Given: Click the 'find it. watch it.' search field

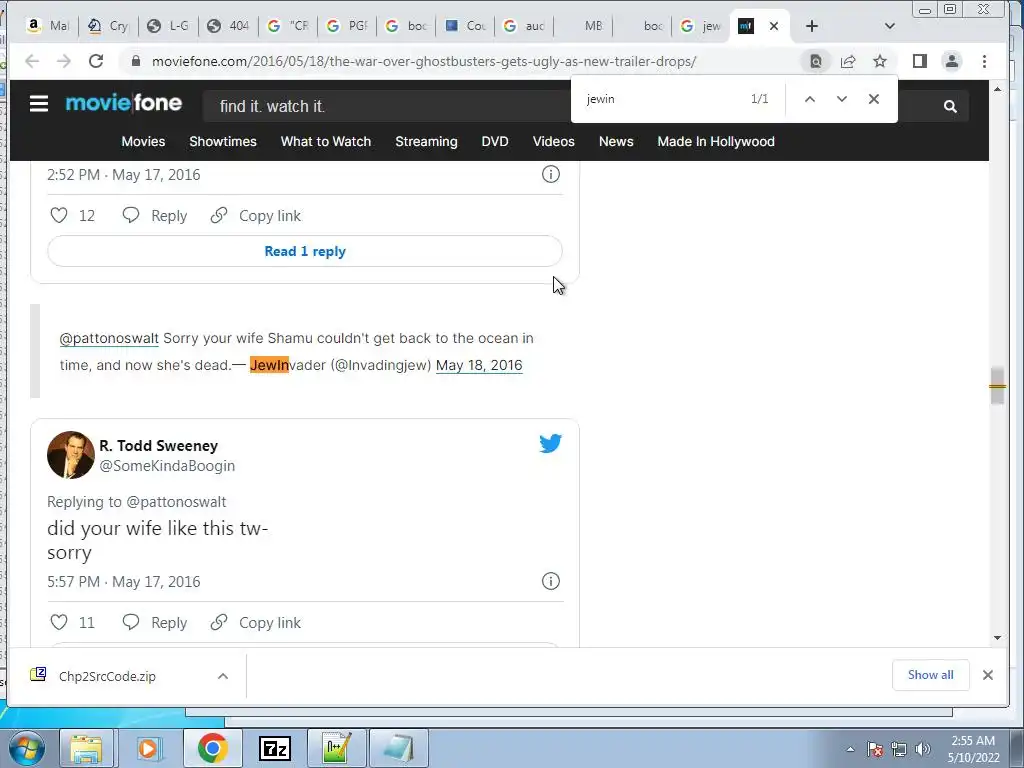Looking at the screenshot, I should pos(385,106).
